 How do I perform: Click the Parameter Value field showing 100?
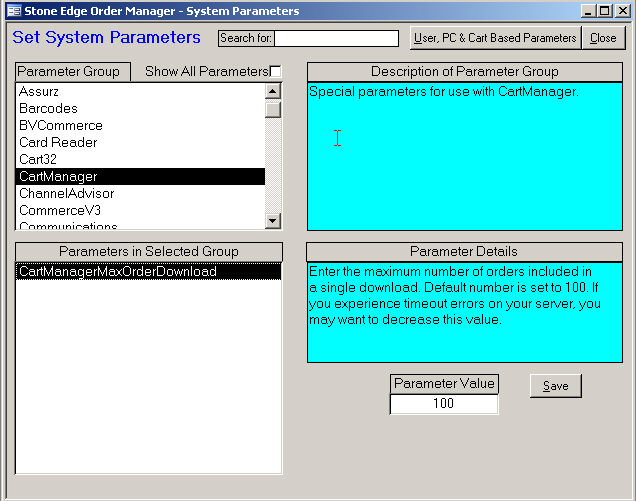tap(444, 404)
